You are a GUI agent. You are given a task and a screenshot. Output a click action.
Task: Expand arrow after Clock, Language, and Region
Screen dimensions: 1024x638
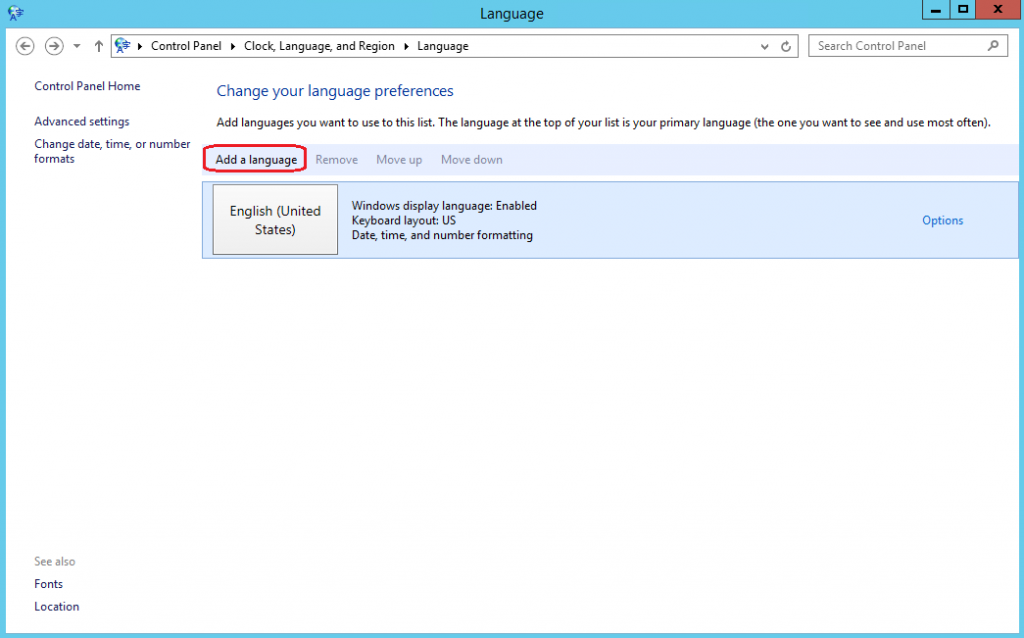tap(406, 46)
